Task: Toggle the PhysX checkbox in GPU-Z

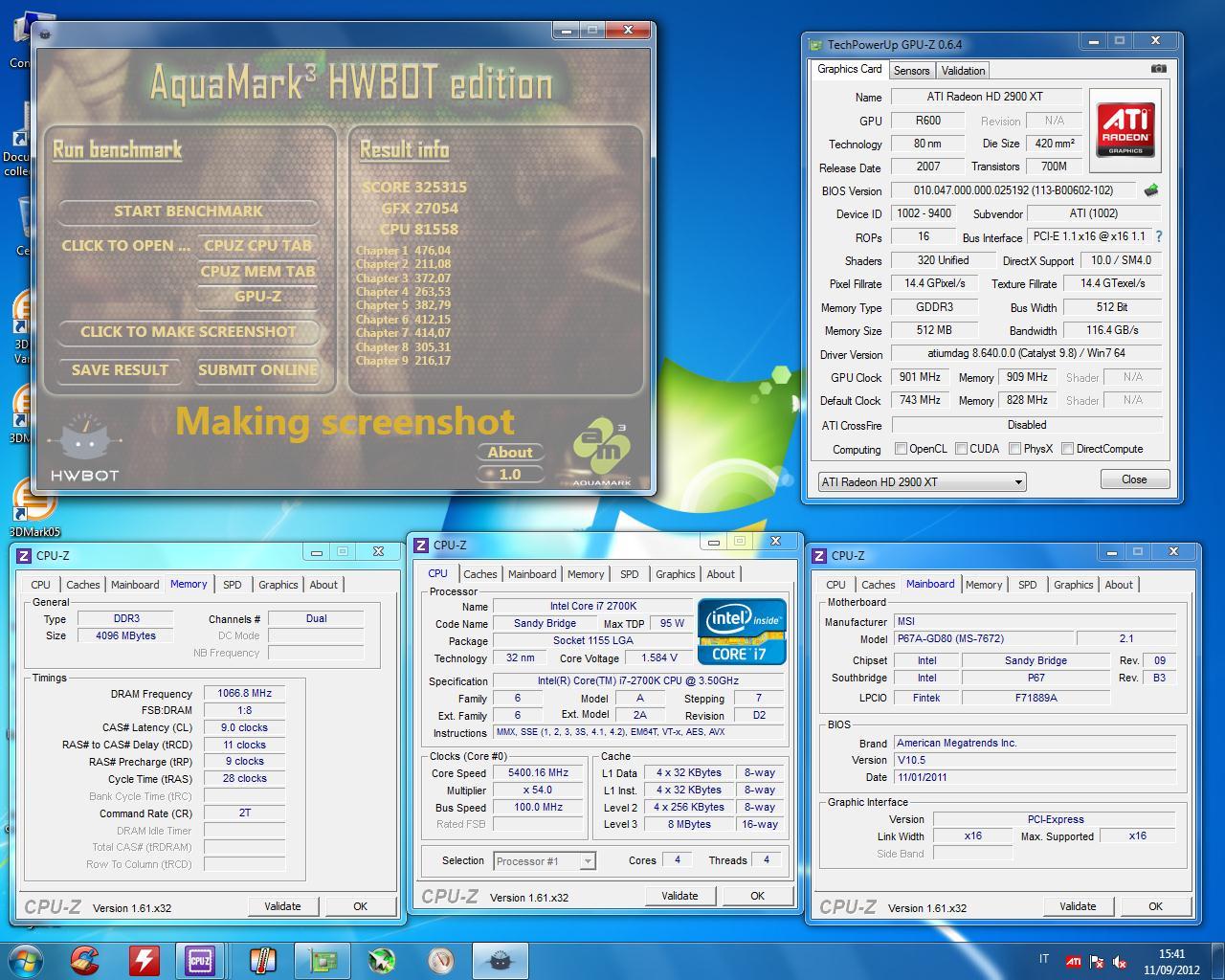Action: tap(1014, 448)
